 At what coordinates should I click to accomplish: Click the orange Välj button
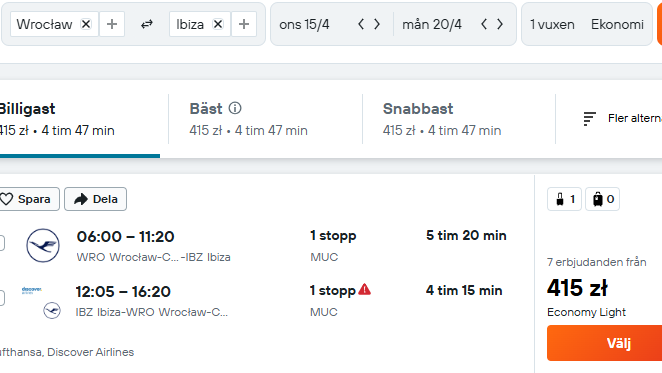coord(605,343)
